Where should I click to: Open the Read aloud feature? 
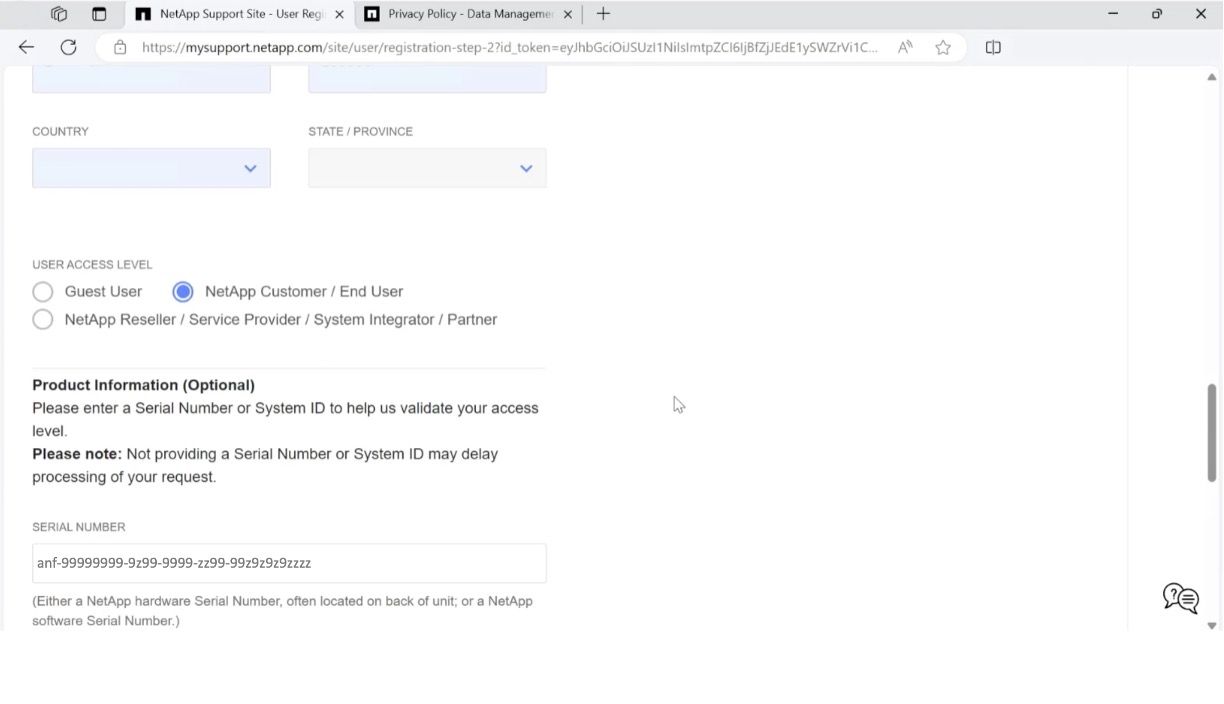(x=903, y=46)
